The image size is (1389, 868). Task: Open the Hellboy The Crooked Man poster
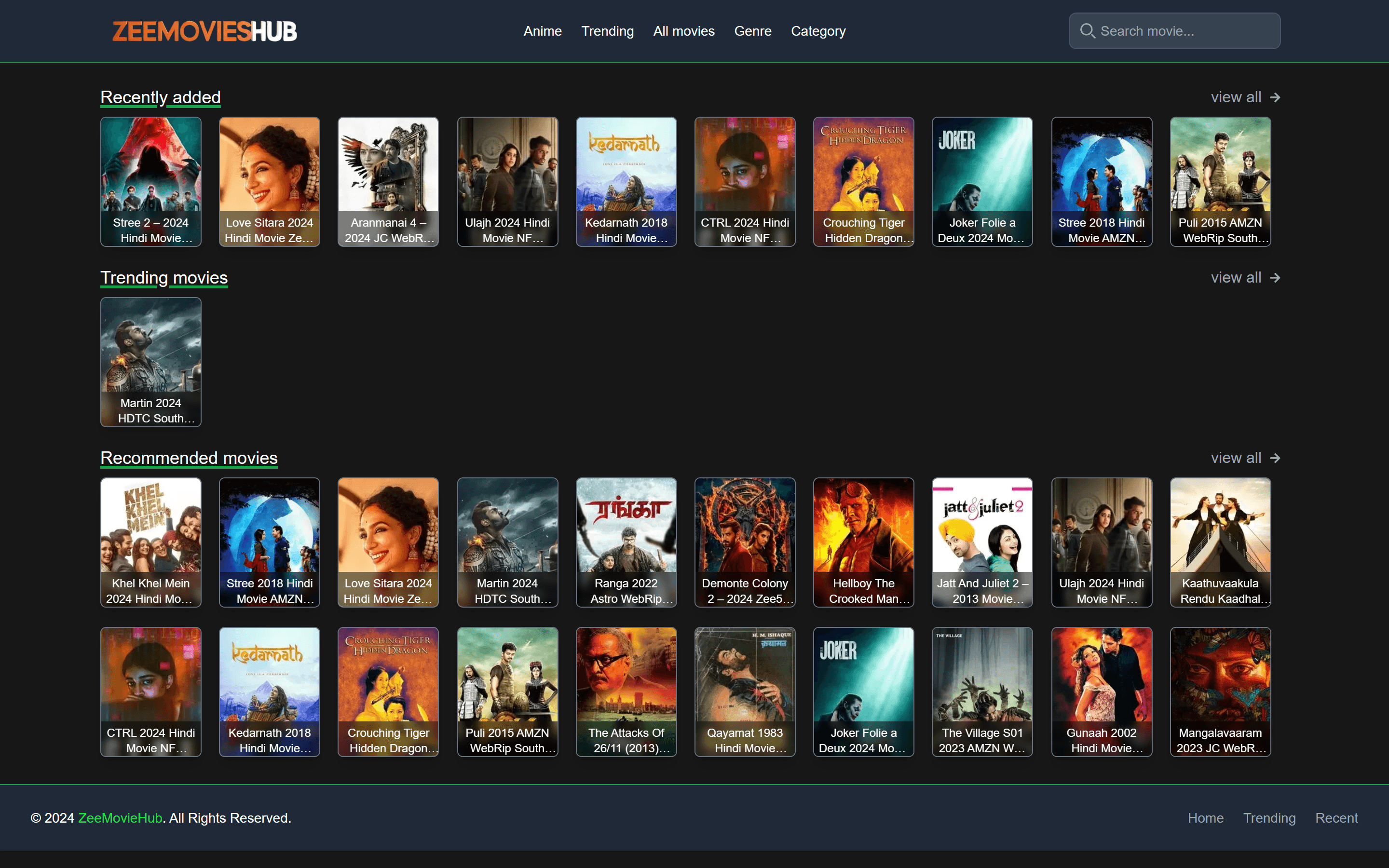click(x=863, y=542)
